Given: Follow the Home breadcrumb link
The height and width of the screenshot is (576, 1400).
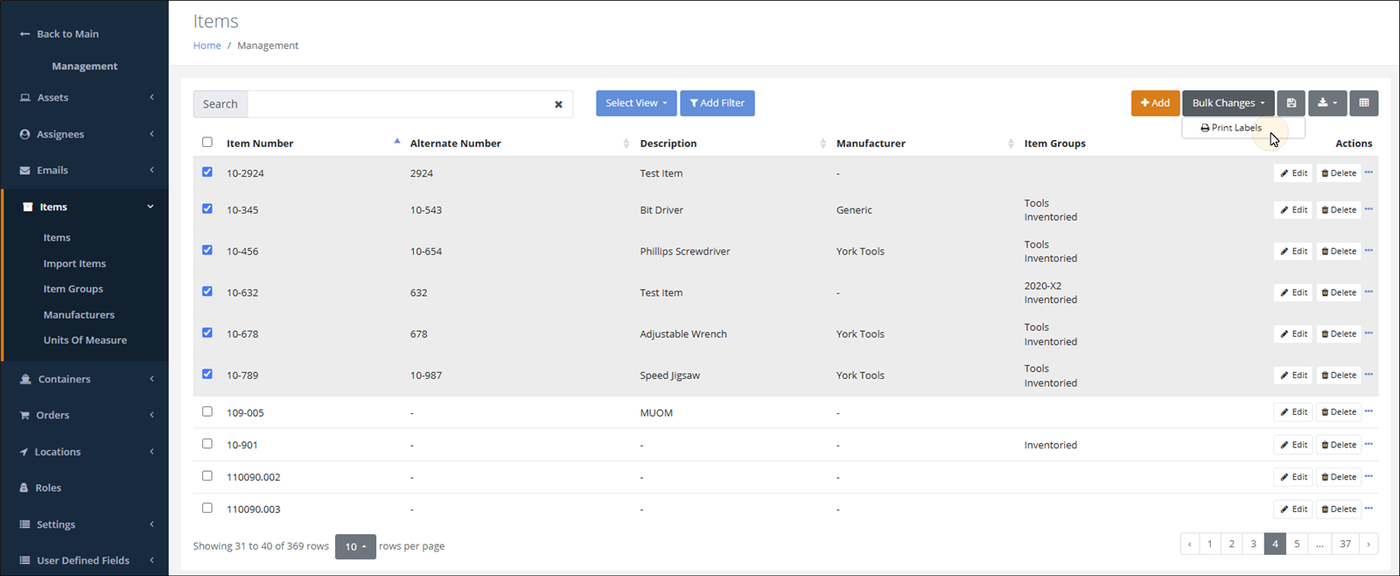Looking at the screenshot, I should (207, 45).
